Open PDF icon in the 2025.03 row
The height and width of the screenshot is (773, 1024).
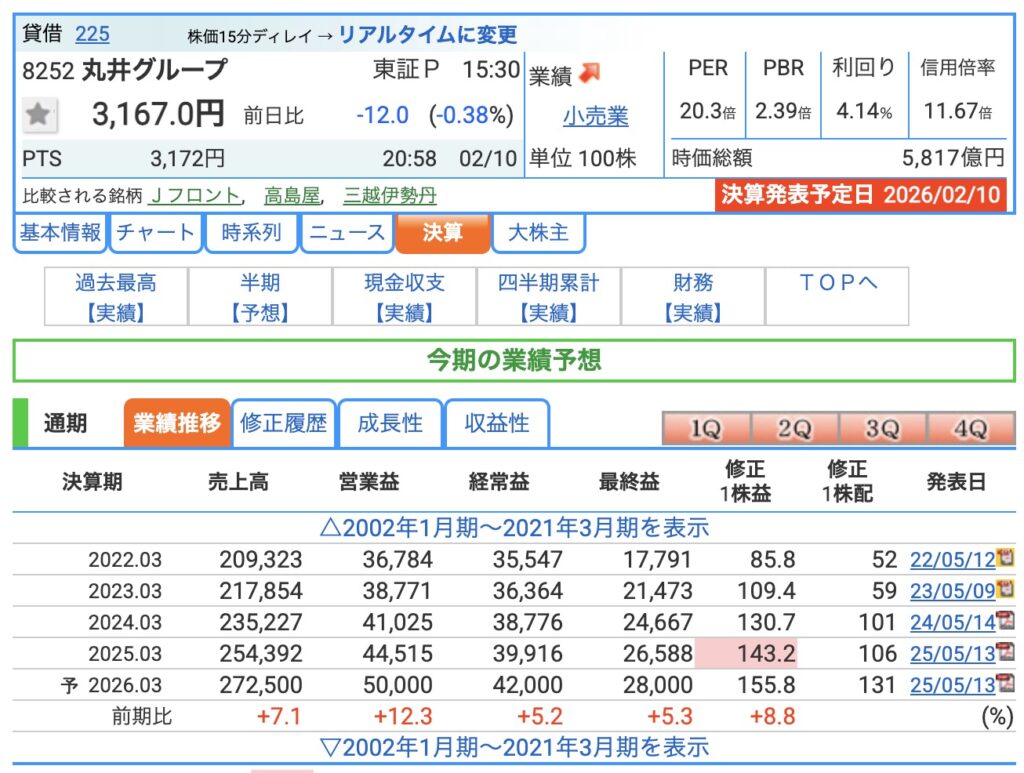[x=1006, y=652]
